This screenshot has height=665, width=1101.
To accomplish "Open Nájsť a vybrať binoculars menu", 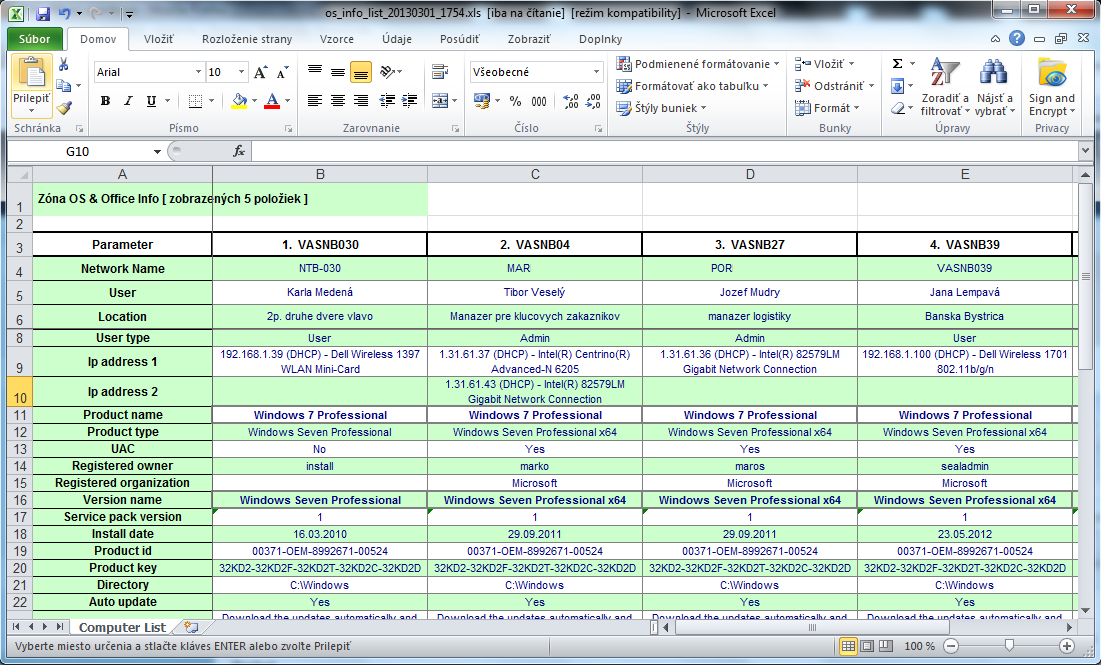I will (994, 87).
